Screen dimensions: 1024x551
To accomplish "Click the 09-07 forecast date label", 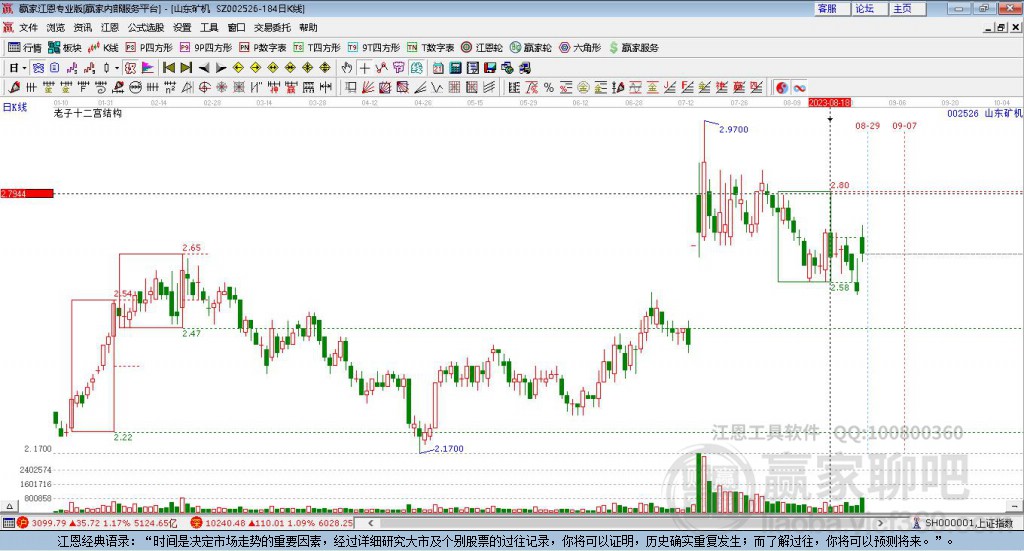I will 904,125.
